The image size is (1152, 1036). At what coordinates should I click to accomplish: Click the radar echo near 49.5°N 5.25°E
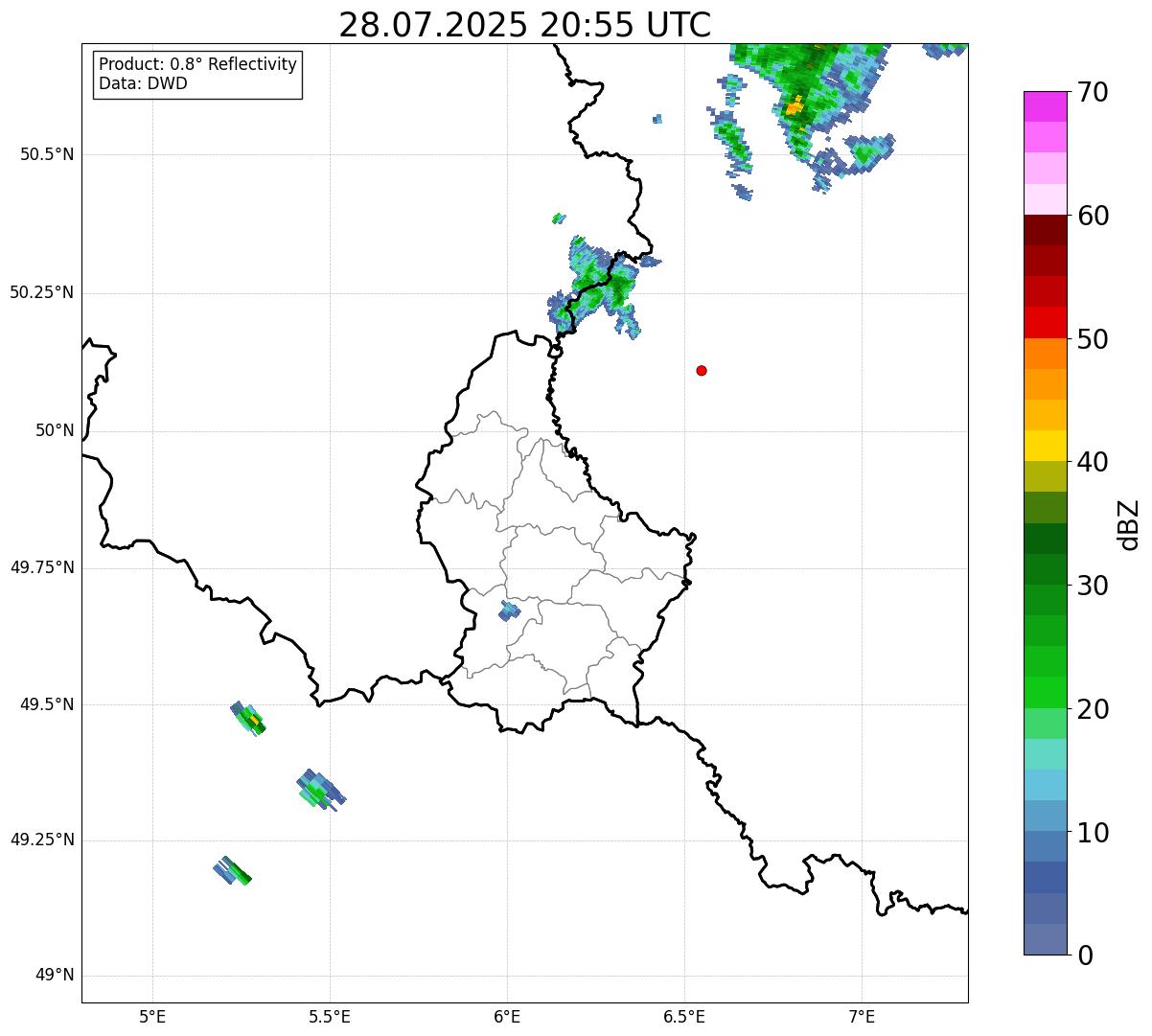pyautogui.click(x=248, y=718)
